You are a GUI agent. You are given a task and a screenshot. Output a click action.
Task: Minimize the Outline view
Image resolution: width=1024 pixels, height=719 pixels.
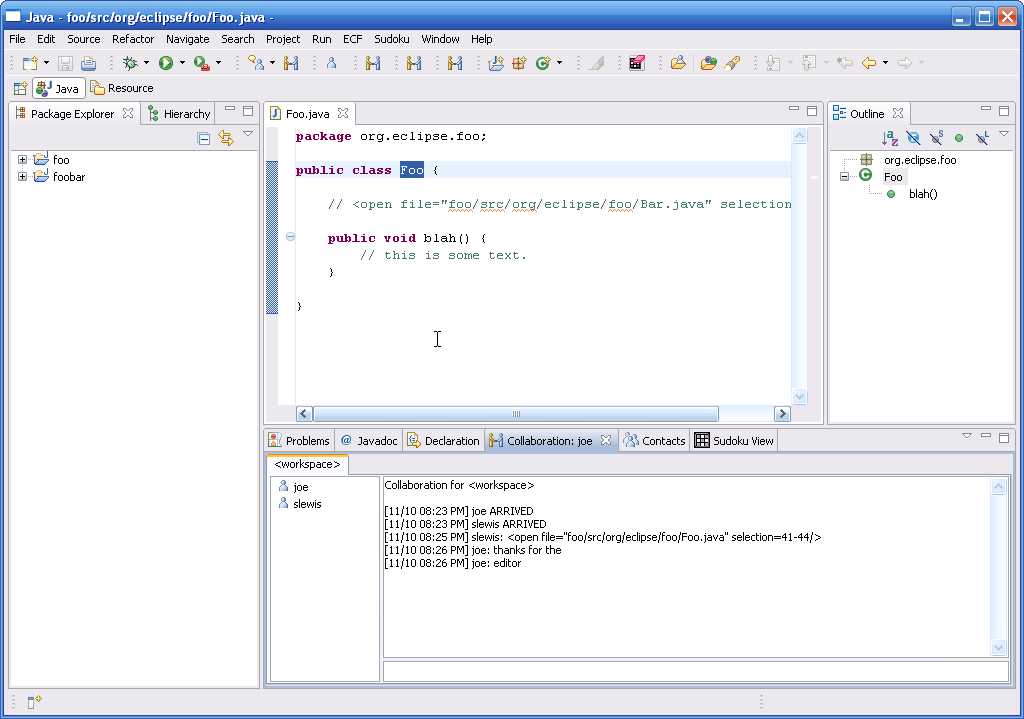click(x=986, y=109)
